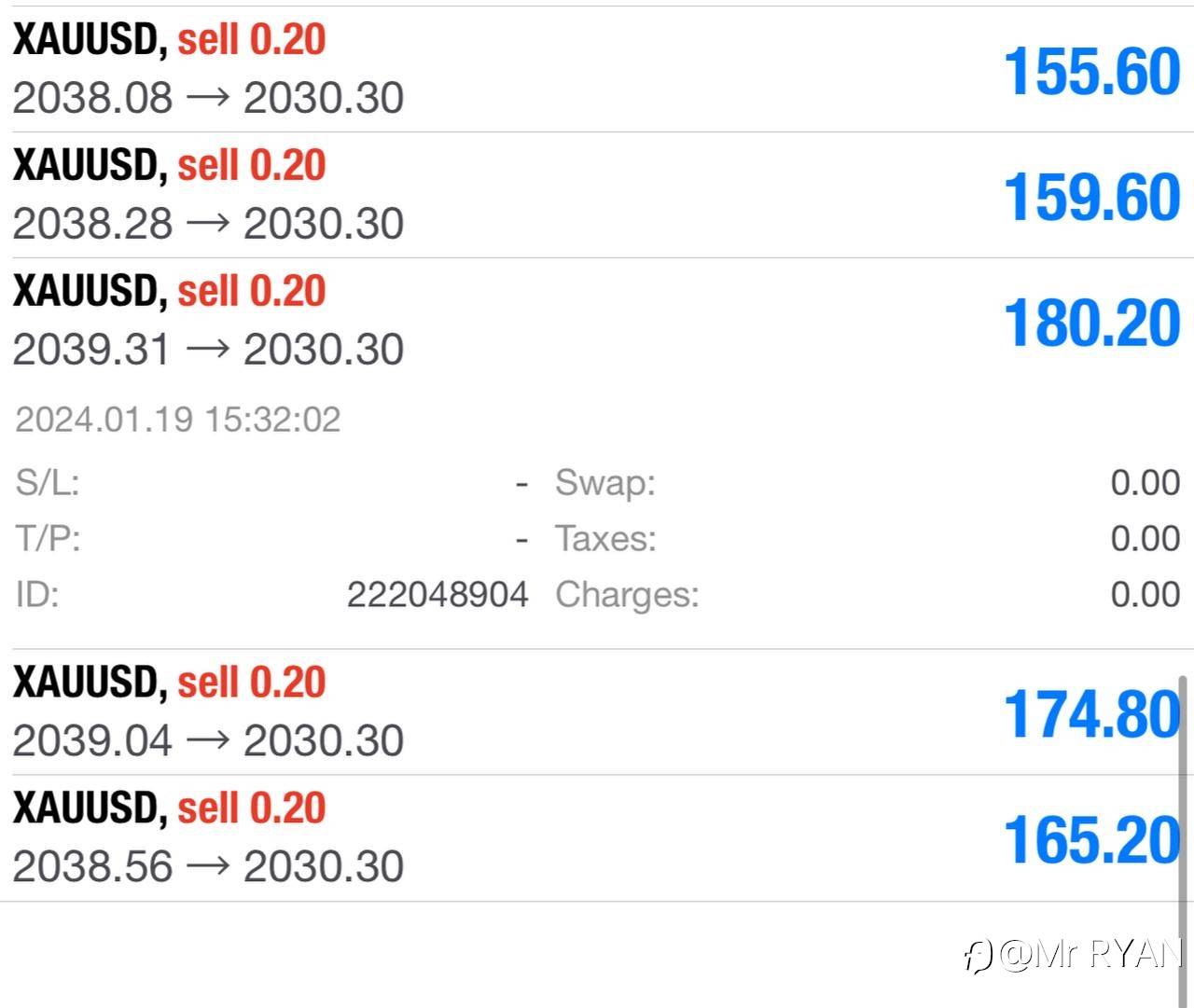Viewport: 1194px width, 1008px height.
Task: Tap the Charges label
Action: coord(627,595)
